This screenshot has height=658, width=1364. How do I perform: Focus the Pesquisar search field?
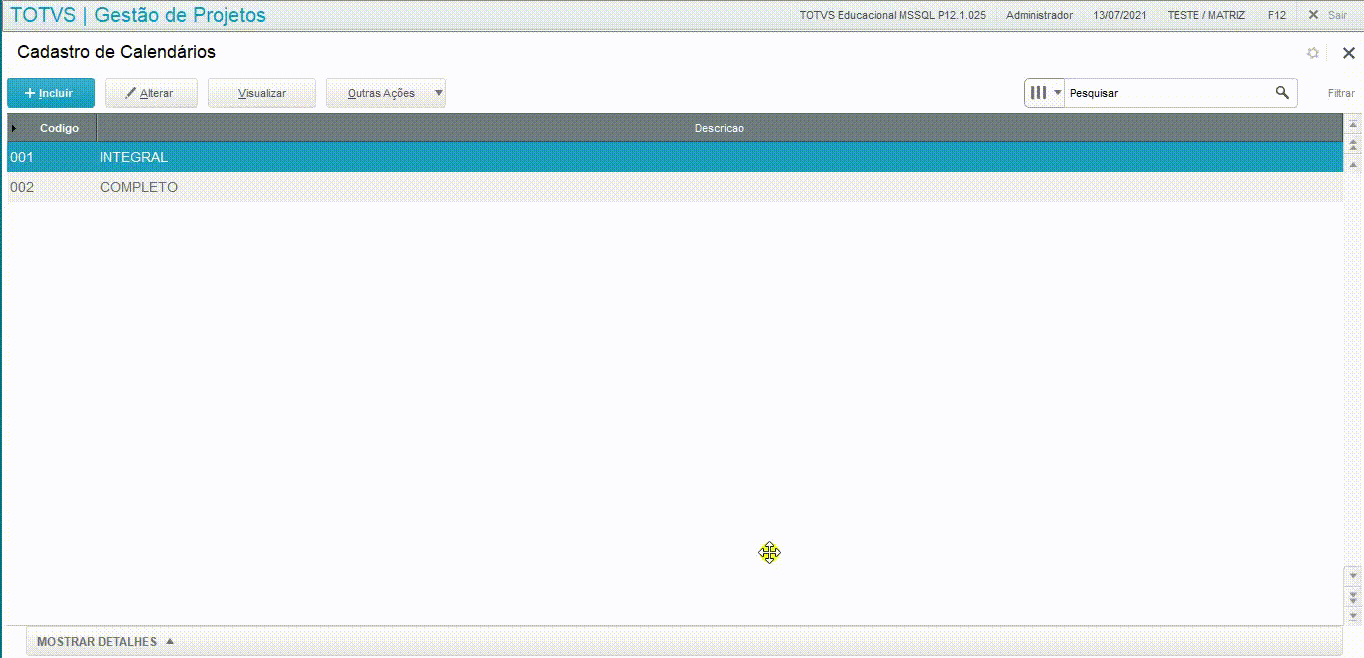coord(1168,93)
